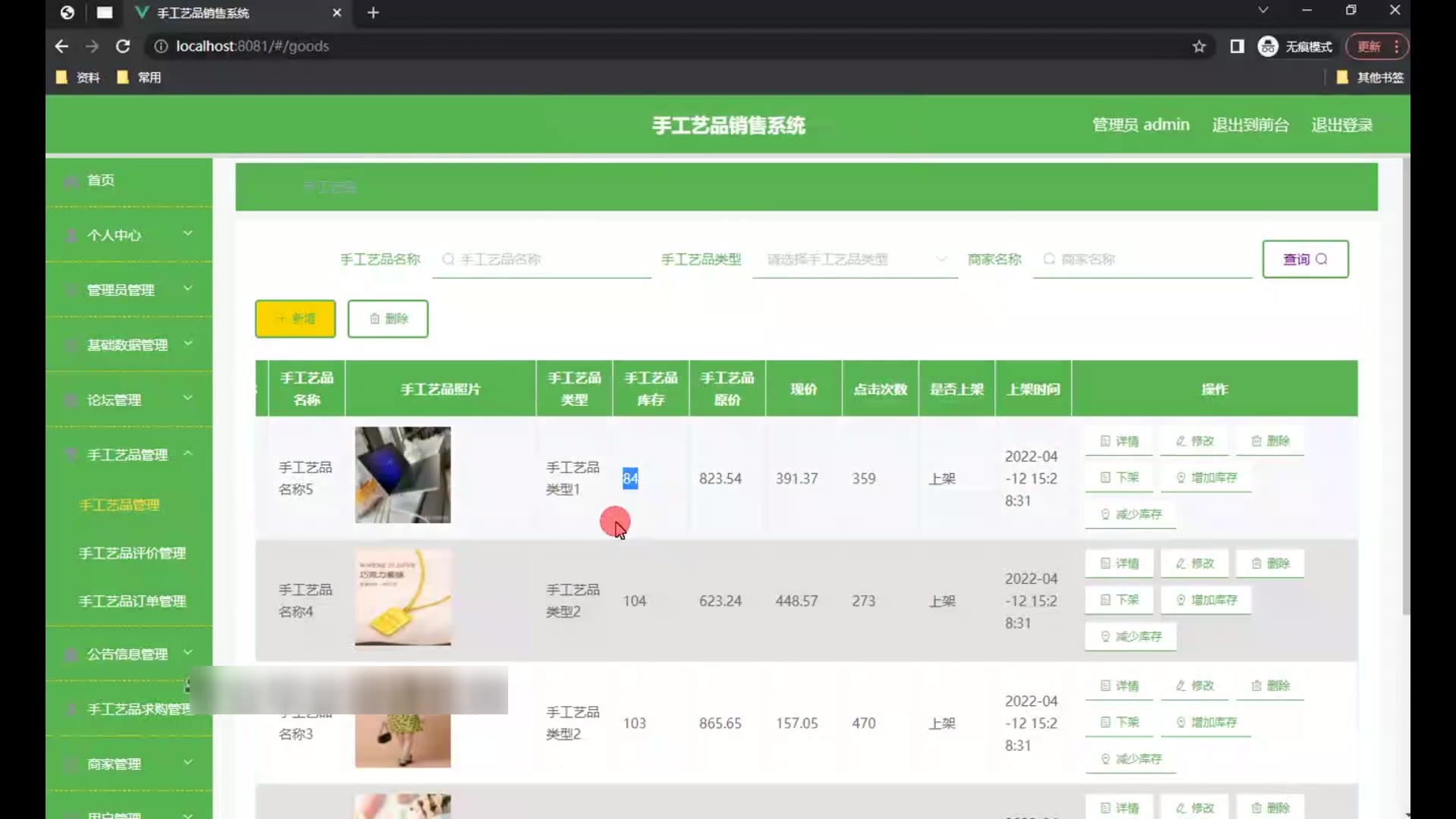Image resolution: width=1456 pixels, height=819 pixels.
Task: Click the yellow 新增 button
Action: 295,318
